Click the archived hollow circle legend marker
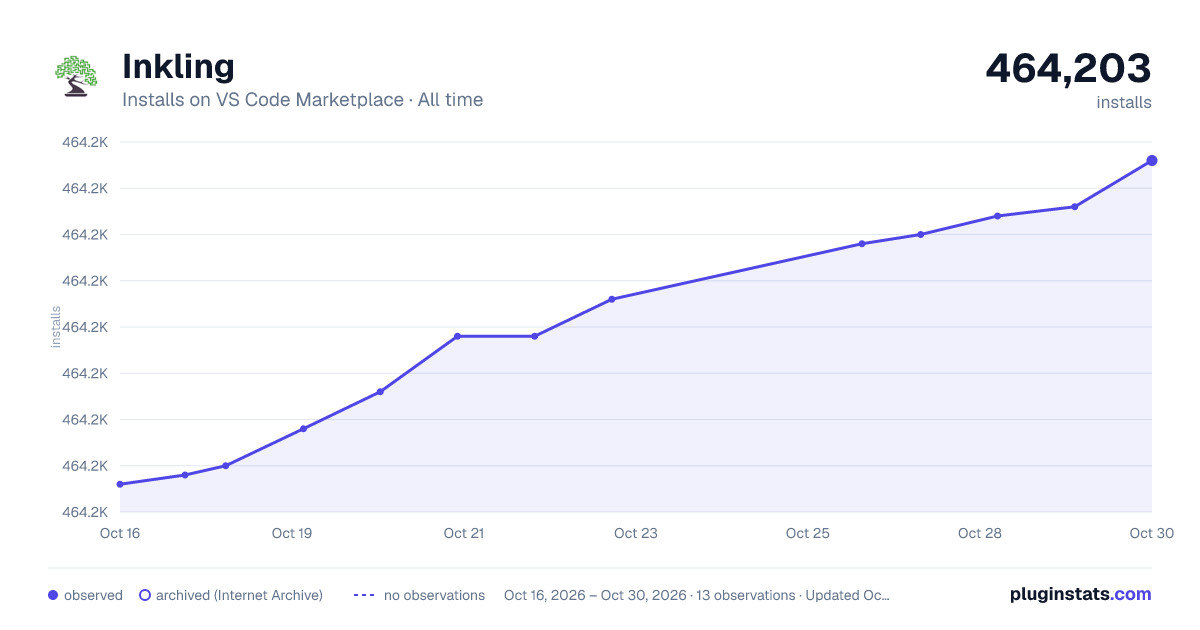The image size is (1200, 630). [145, 595]
